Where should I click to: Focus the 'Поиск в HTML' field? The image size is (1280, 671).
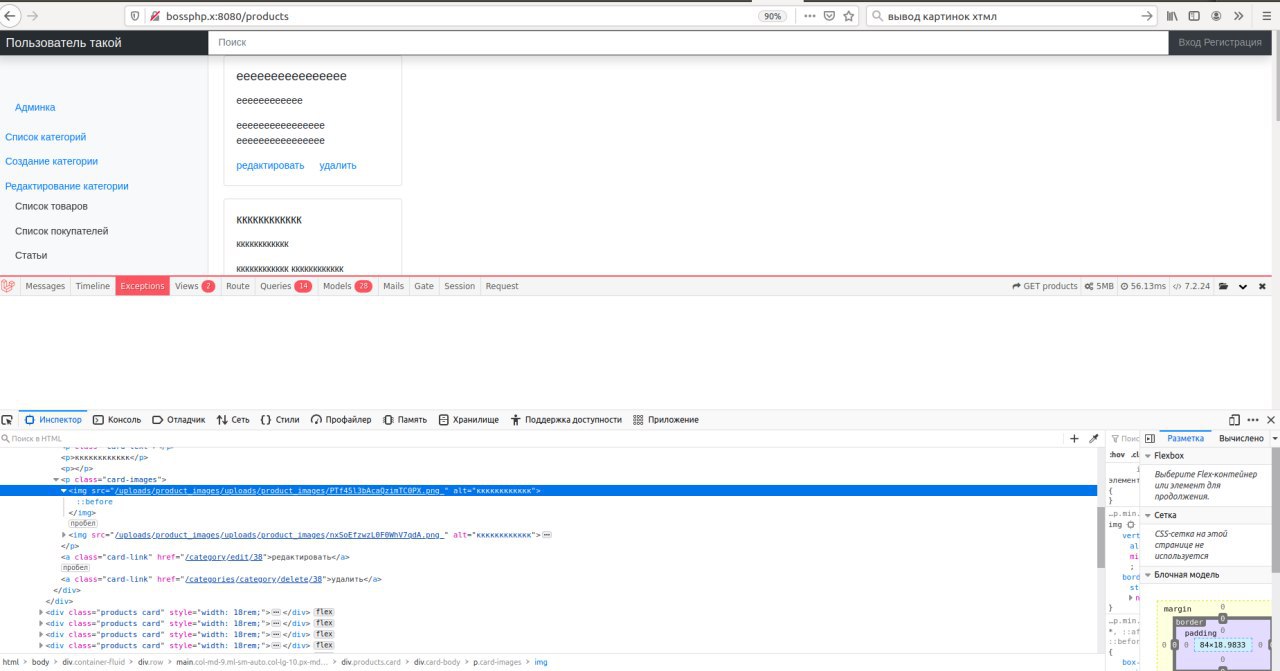[530, 439]
